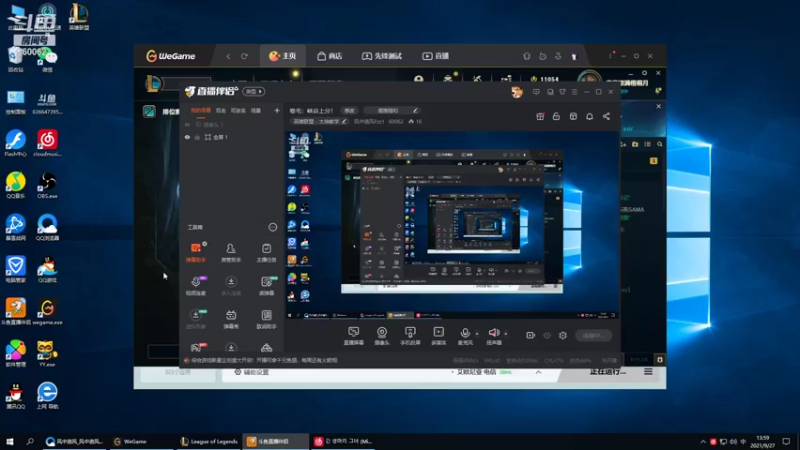
Task: Open 歌词助手 tool in toolbox
Action: tap(266, 319)
